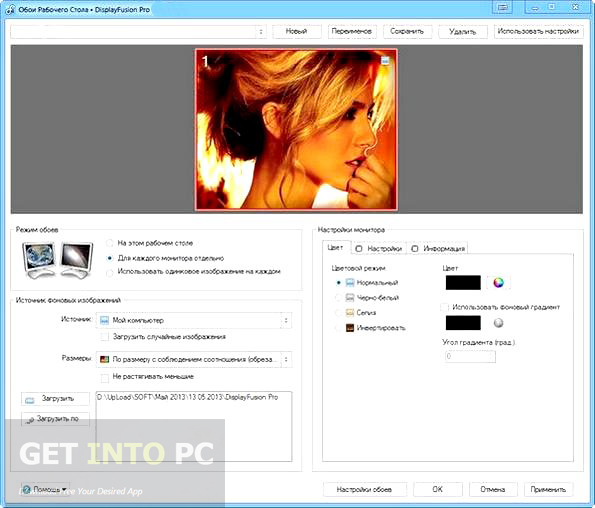Choose Сепия color mode radio
Viewport: 595px width, 508px height.
[338, 313]
